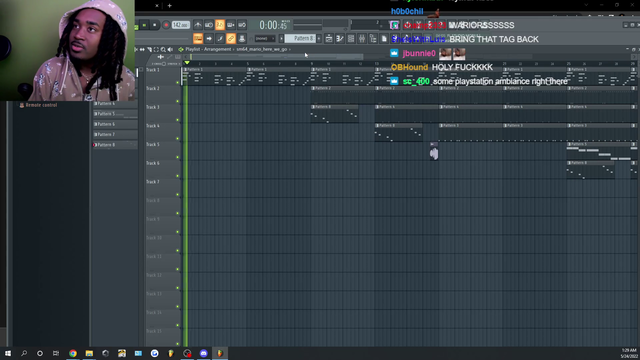This screenshot has height=360, width=640.
Task: Open Task View on taskbar
Action: (x=56, y=353)
